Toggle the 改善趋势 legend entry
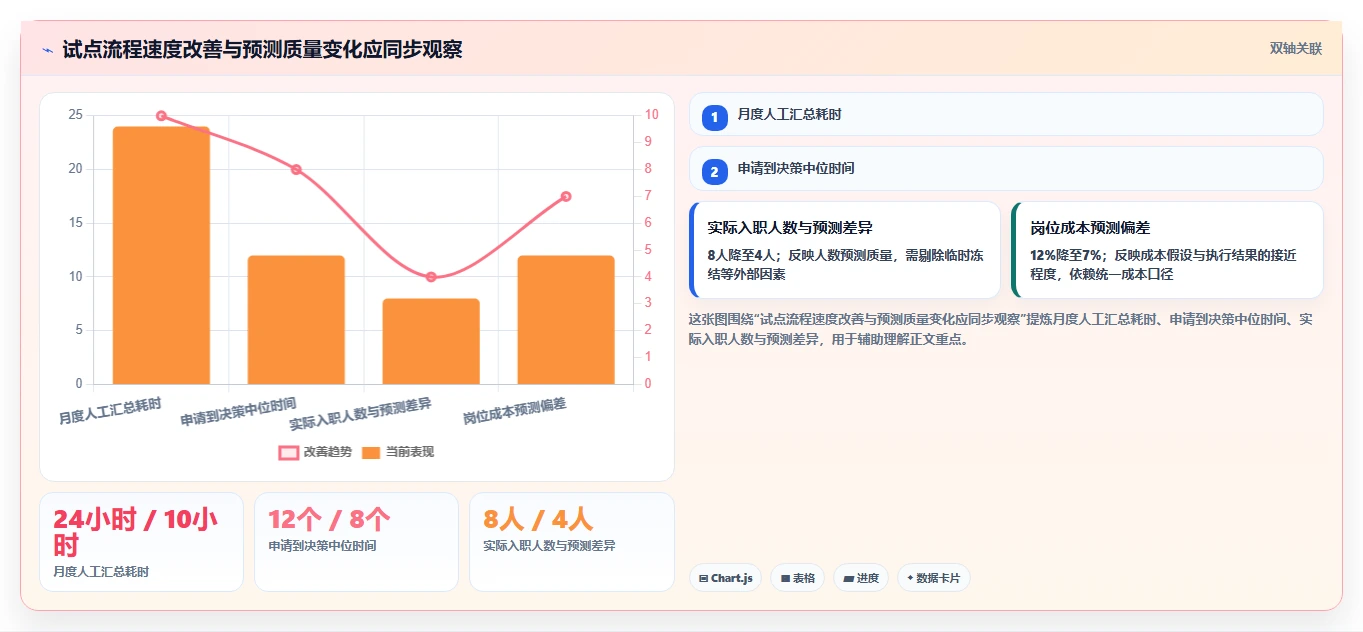 click(315, 452)
